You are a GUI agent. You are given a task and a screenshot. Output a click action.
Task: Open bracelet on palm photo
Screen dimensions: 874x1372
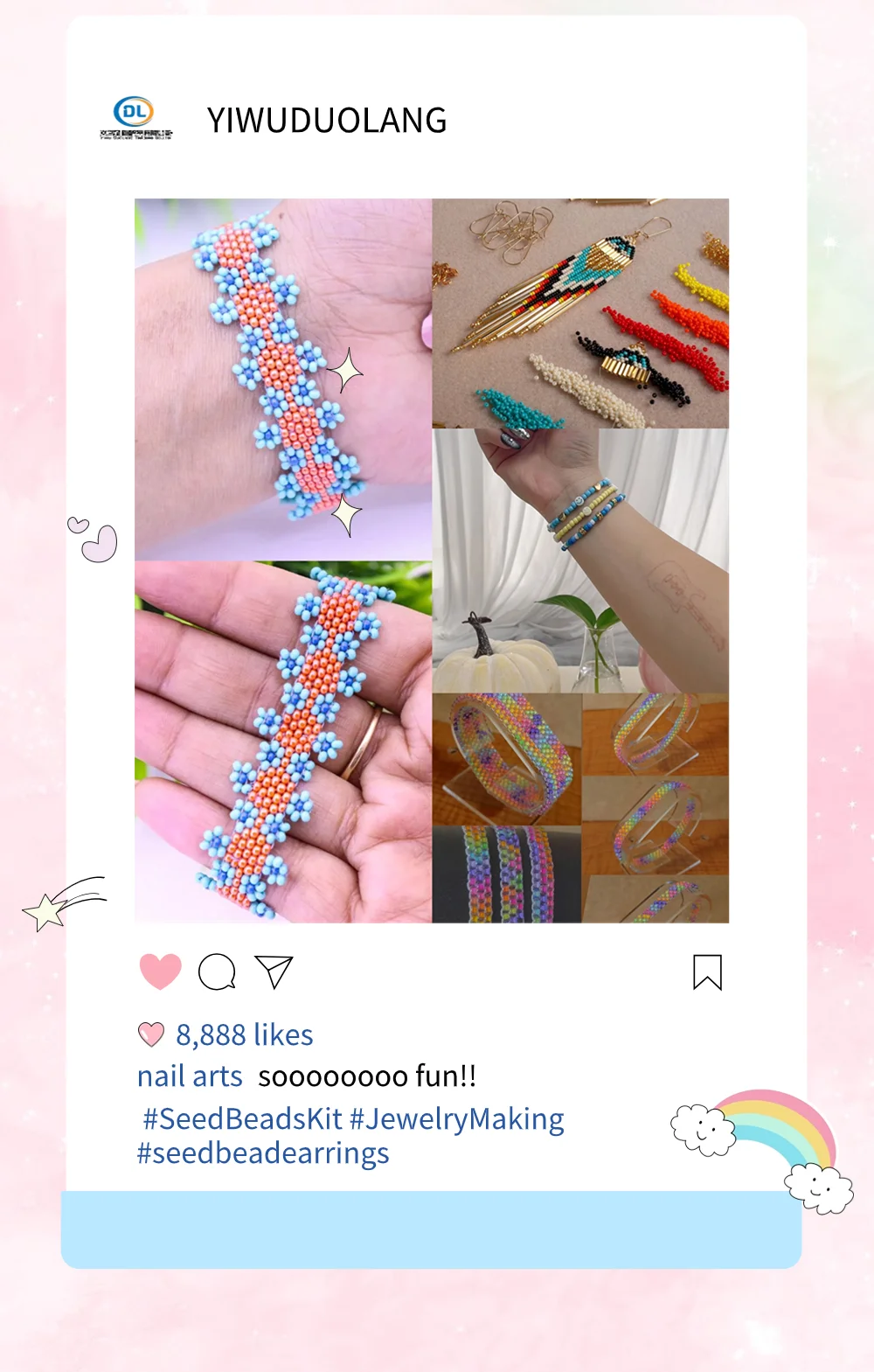[283, 742]
